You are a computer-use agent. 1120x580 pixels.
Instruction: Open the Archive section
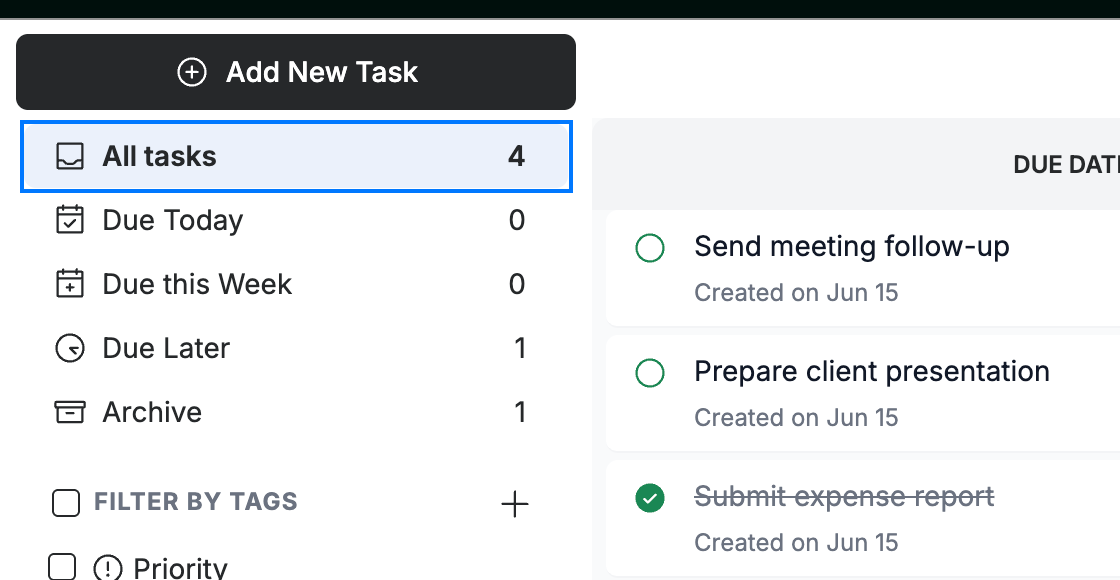click(x=296, y=412)
